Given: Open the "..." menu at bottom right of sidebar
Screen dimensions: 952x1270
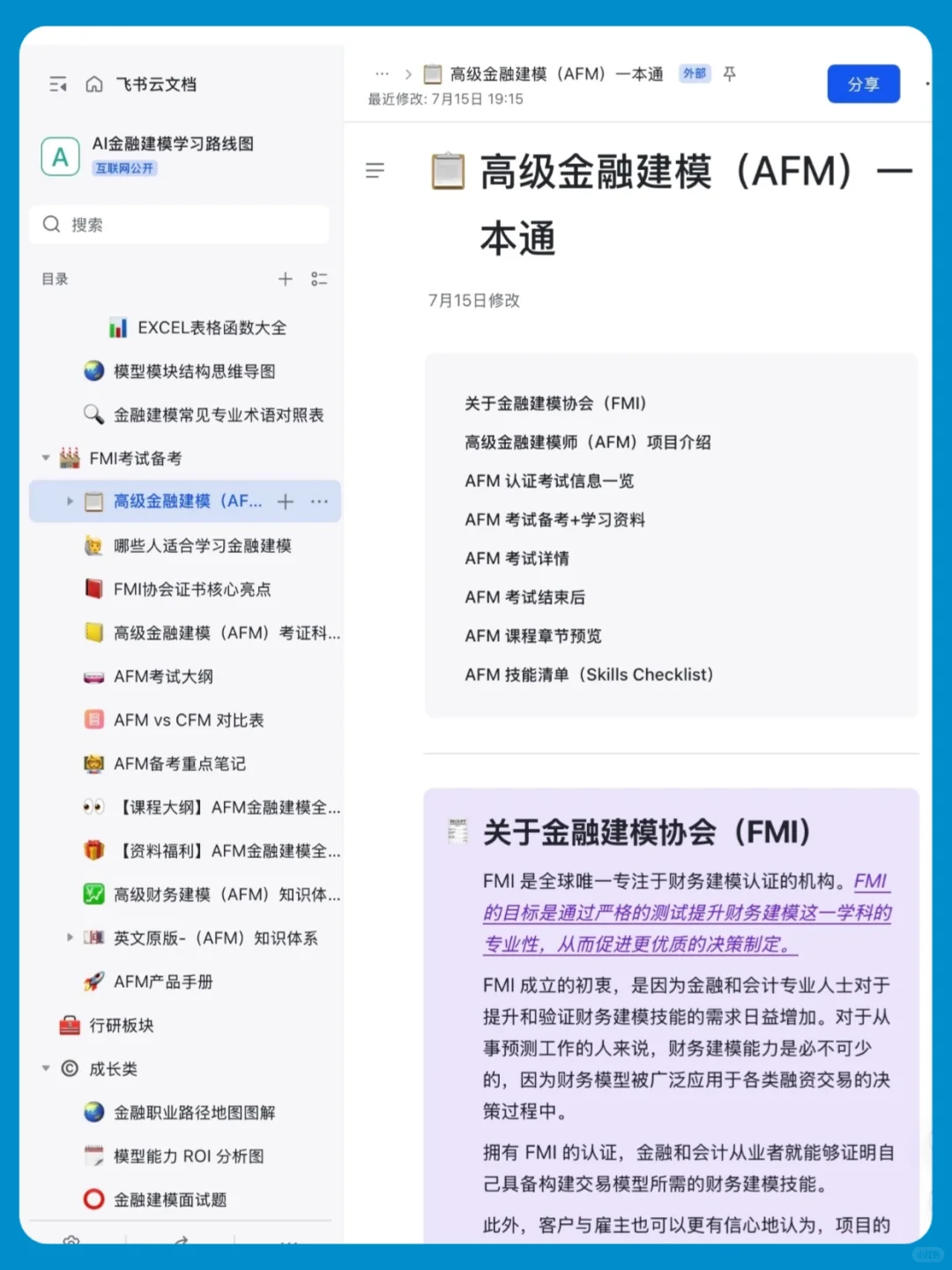Looking at the screenshot, I should click(x=289, y=1242).
